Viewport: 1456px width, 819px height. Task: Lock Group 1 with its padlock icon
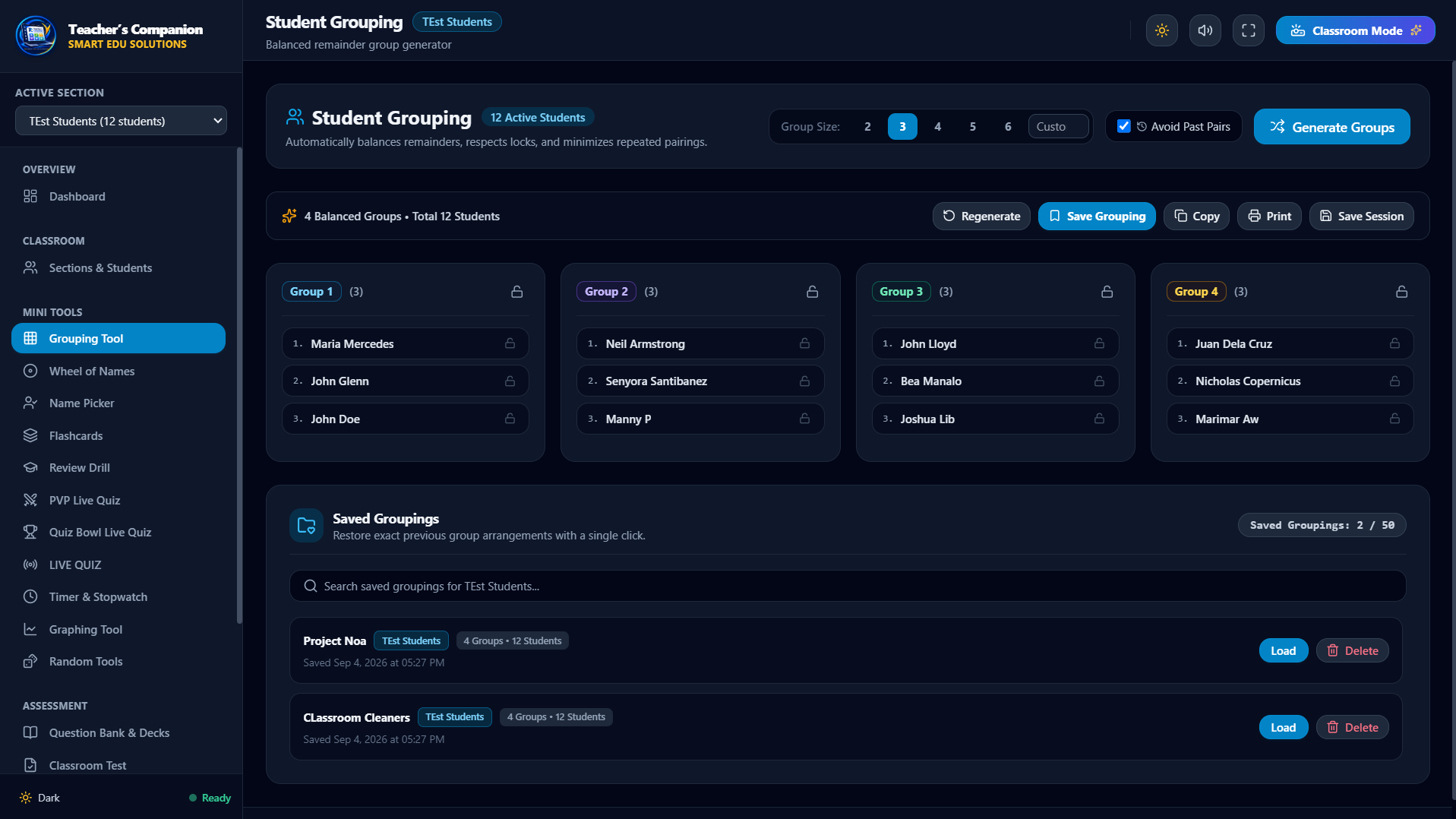516,292
